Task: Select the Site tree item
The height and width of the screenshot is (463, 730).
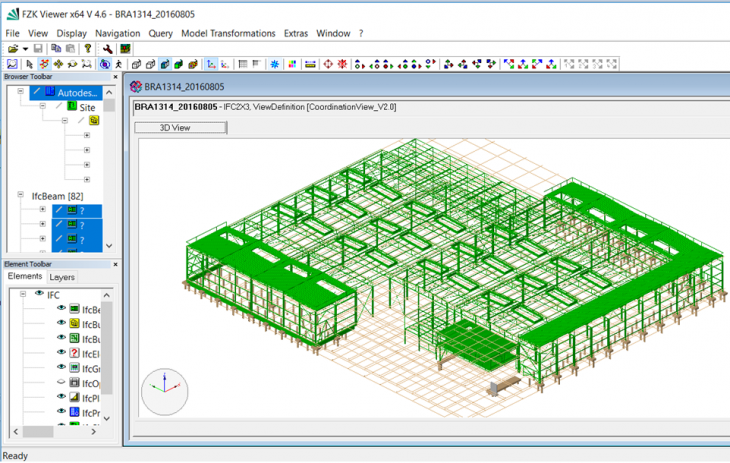Action: pos(88,107)
